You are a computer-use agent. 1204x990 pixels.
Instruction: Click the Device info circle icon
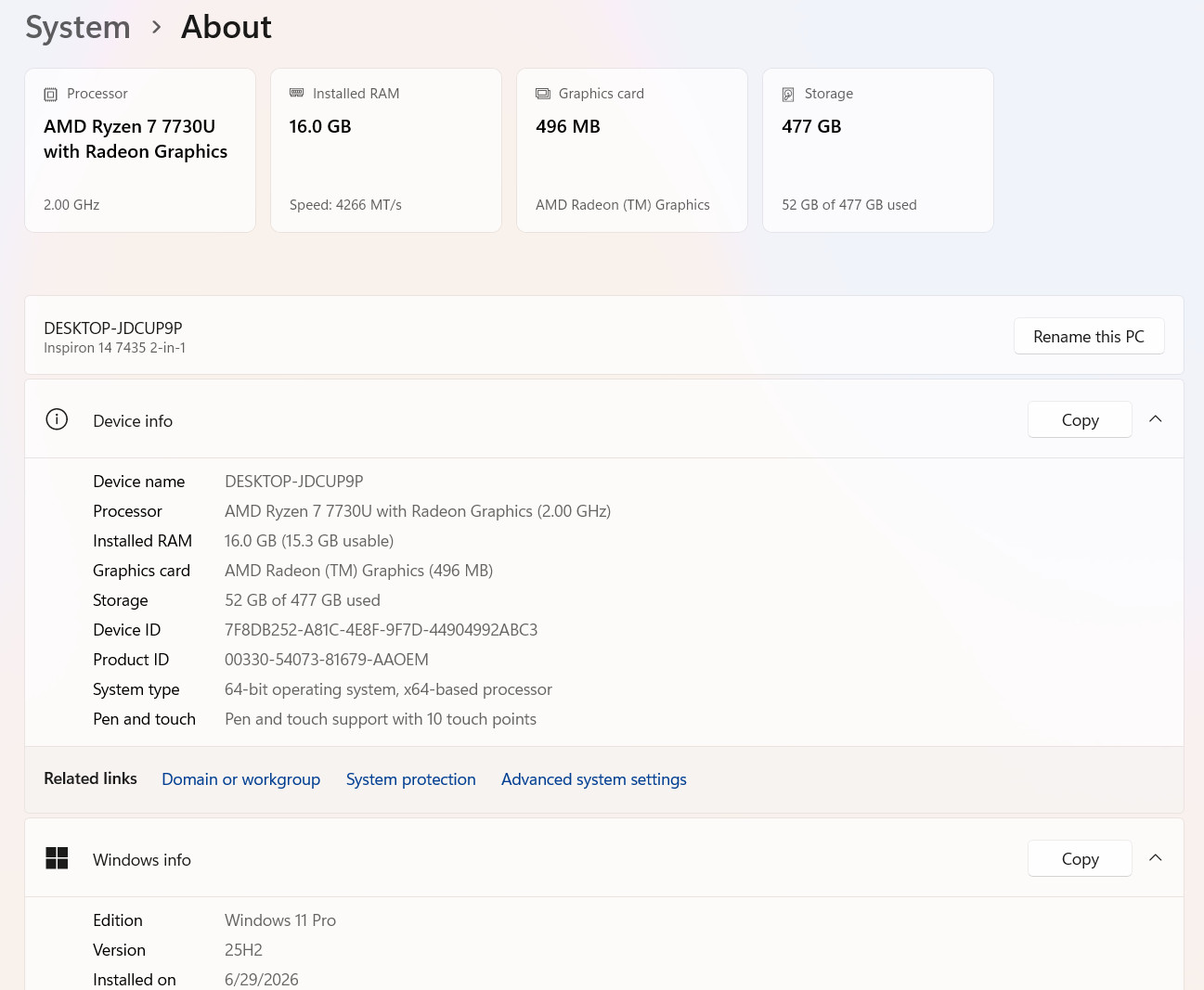[x=57, y=419]
